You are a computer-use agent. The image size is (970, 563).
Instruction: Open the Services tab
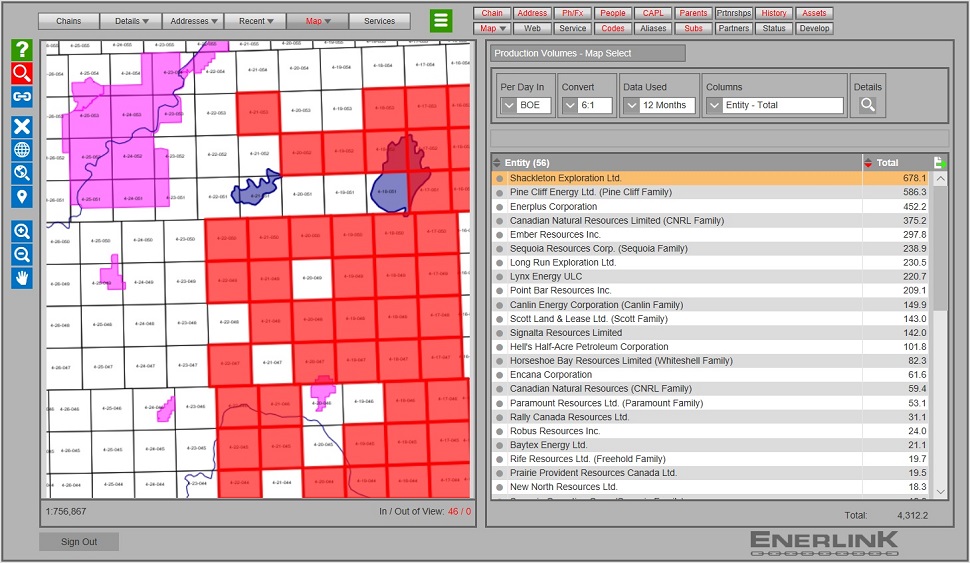(379, 21)
